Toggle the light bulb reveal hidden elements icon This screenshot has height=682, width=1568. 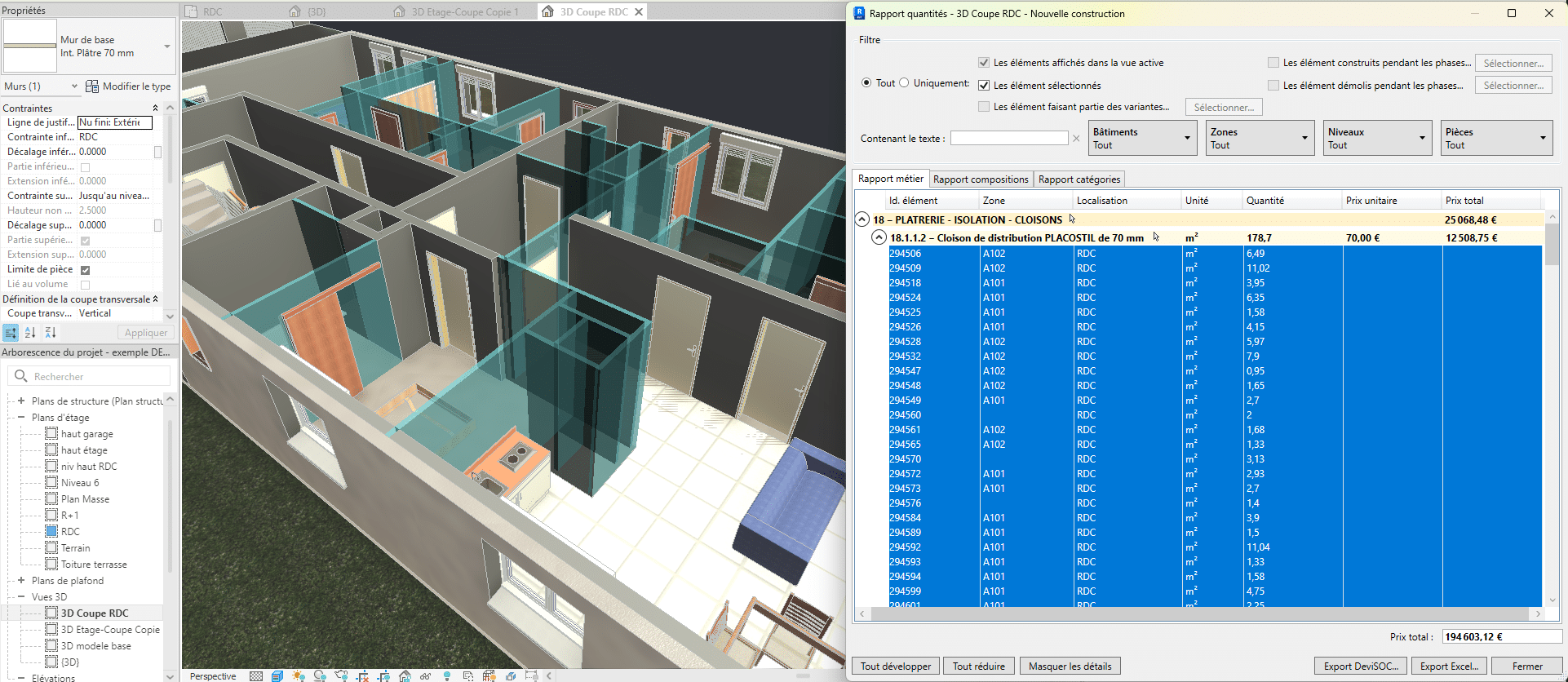(446, 676)
